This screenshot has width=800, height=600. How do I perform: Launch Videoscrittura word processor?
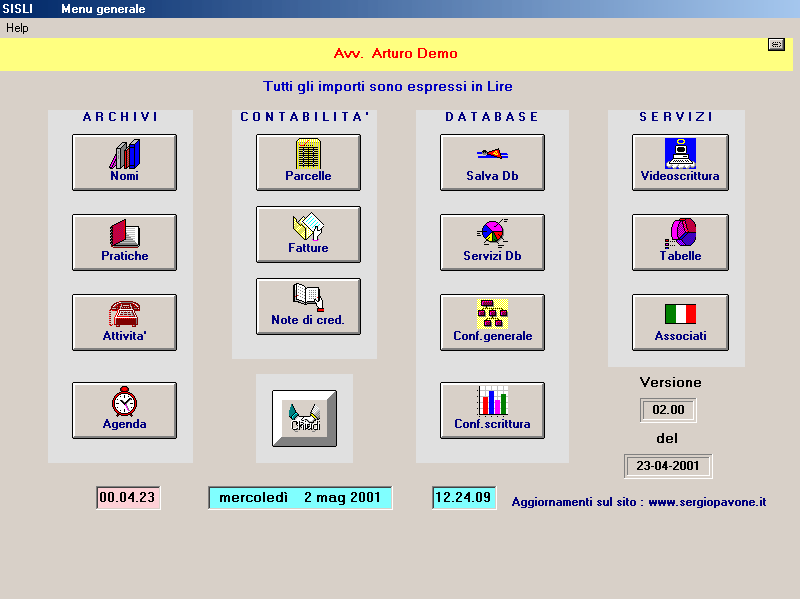[x=680, y=162]
